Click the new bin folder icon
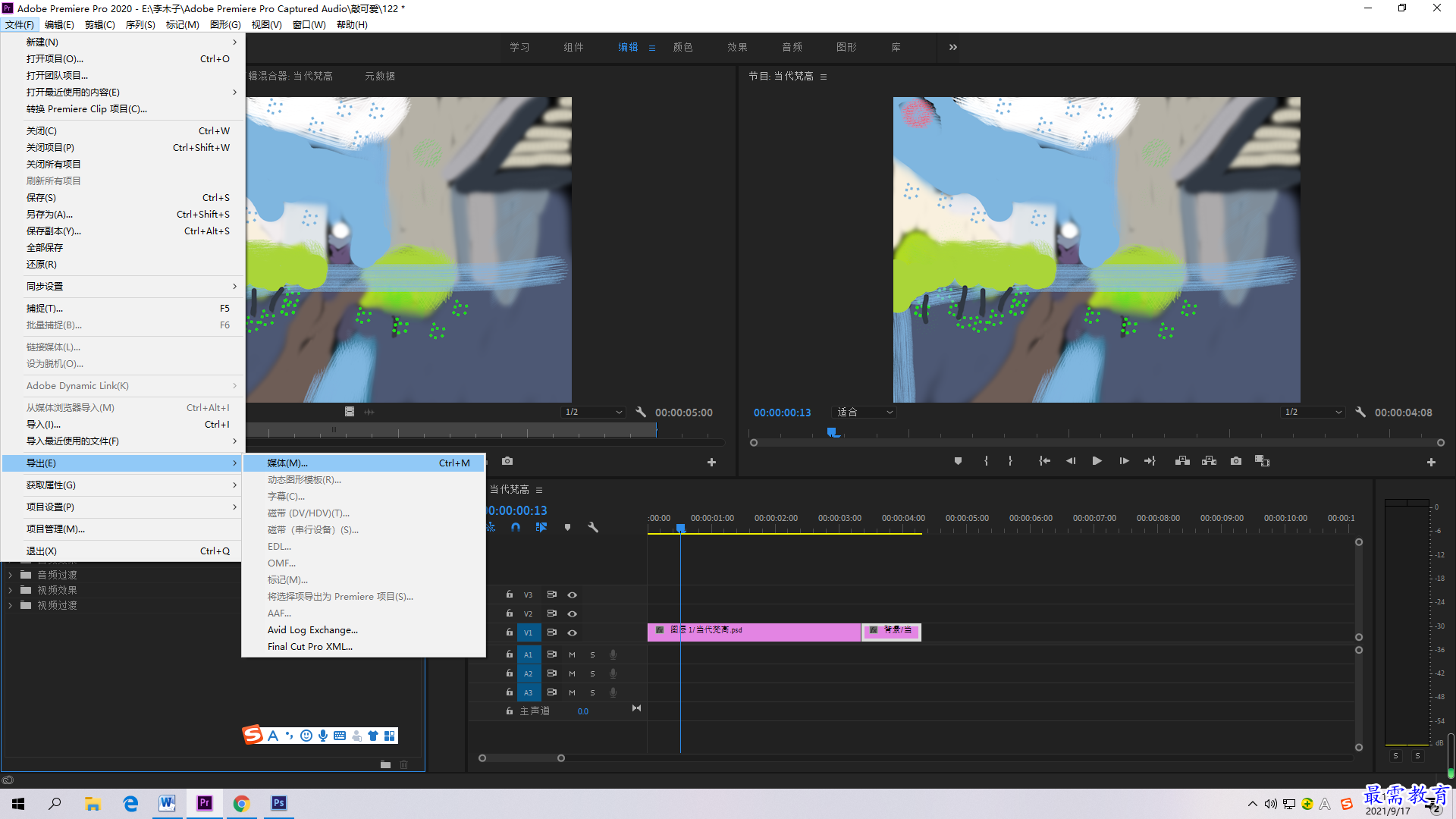The width and height of the screenshot is (1456, 819). pos(385,764)
